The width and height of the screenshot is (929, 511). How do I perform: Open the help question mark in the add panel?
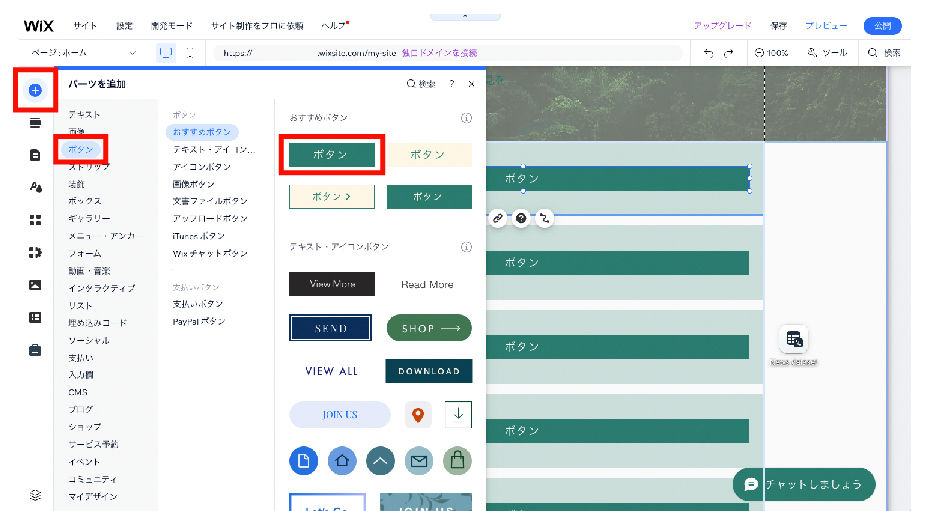click(451, 84)
